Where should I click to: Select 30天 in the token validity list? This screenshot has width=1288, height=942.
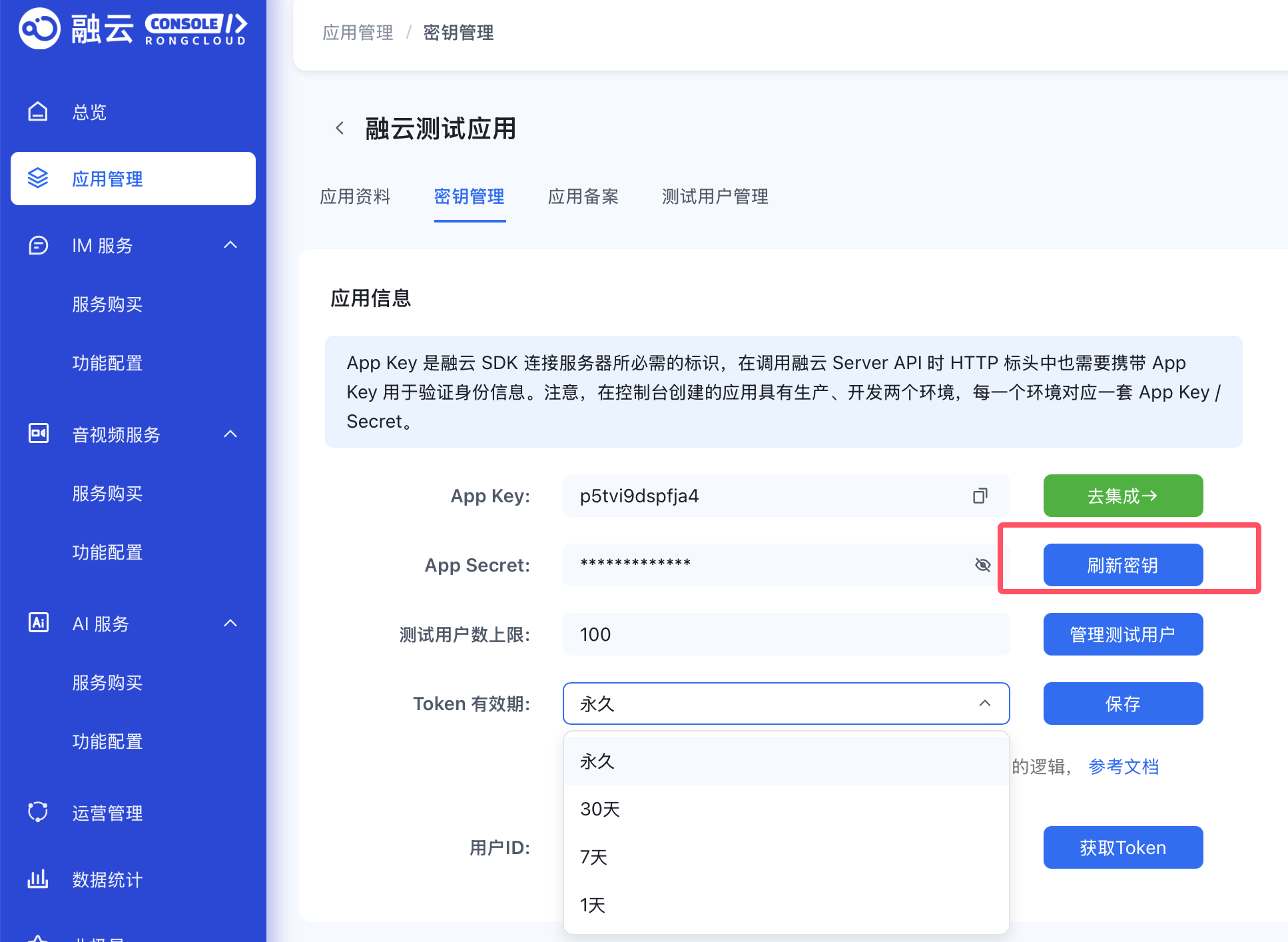click(x=600, y=809)
